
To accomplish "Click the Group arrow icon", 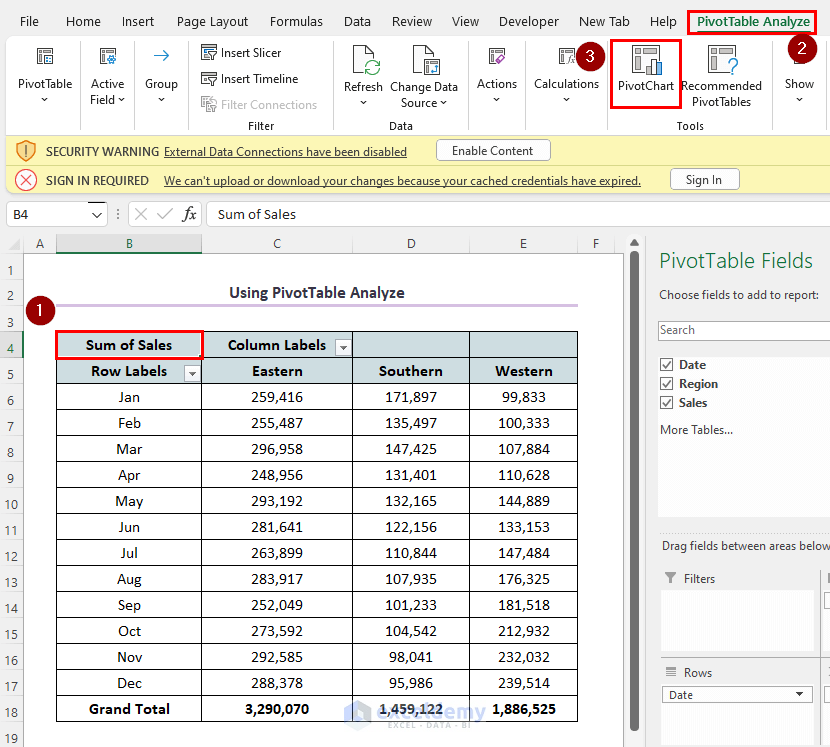I will click(161, 56).
